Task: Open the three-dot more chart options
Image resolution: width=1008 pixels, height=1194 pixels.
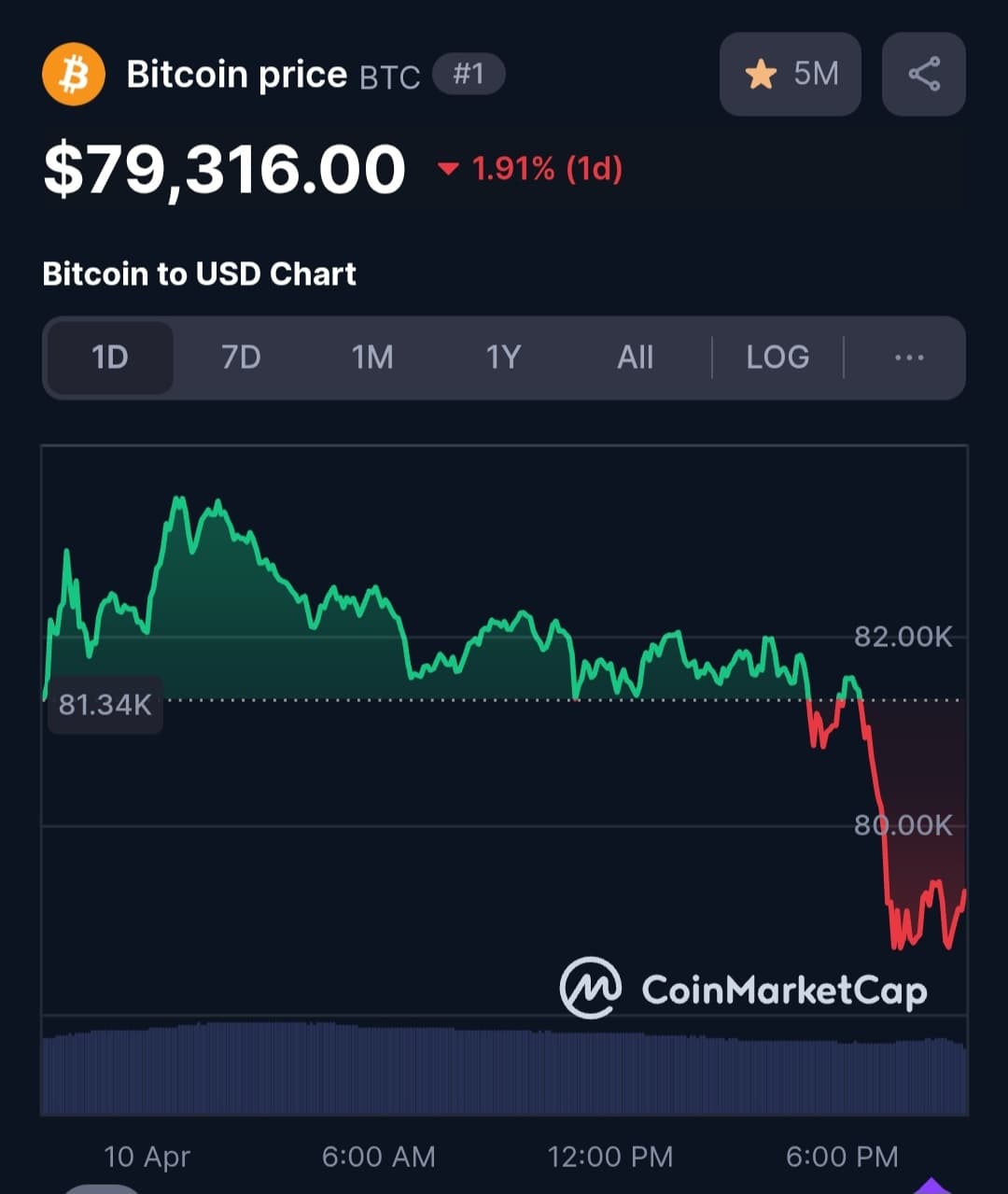Action: coord(908,358)
